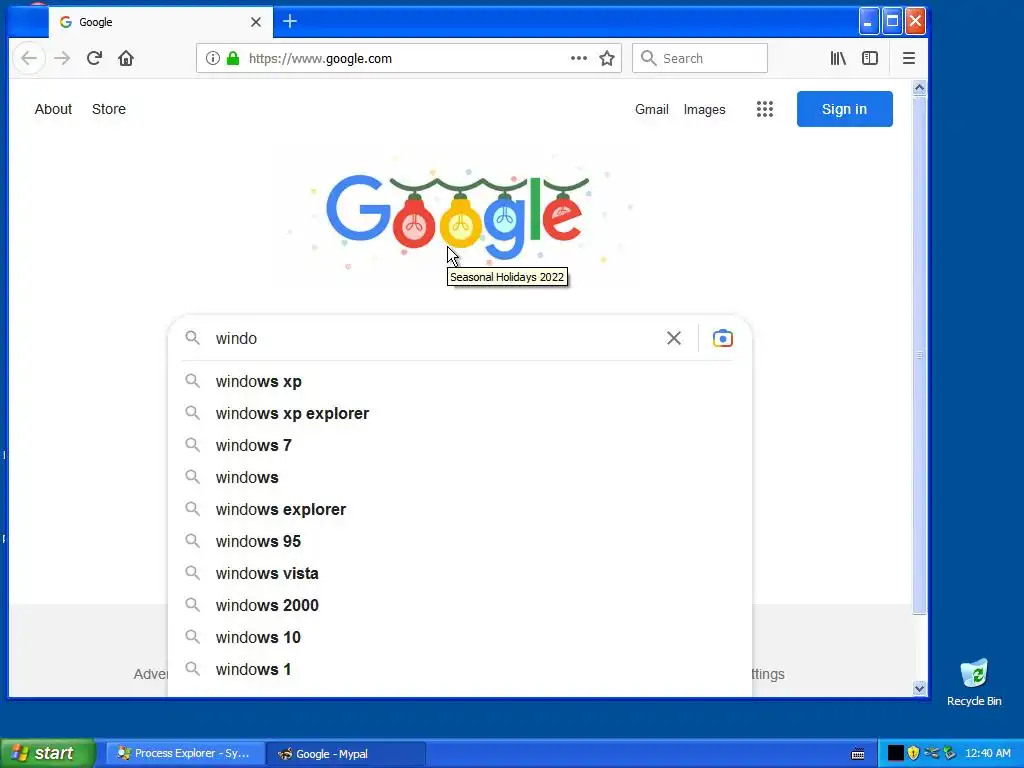Screen dimensions: 1024x768
Task: Open the About link
Action: coord(53,109)
